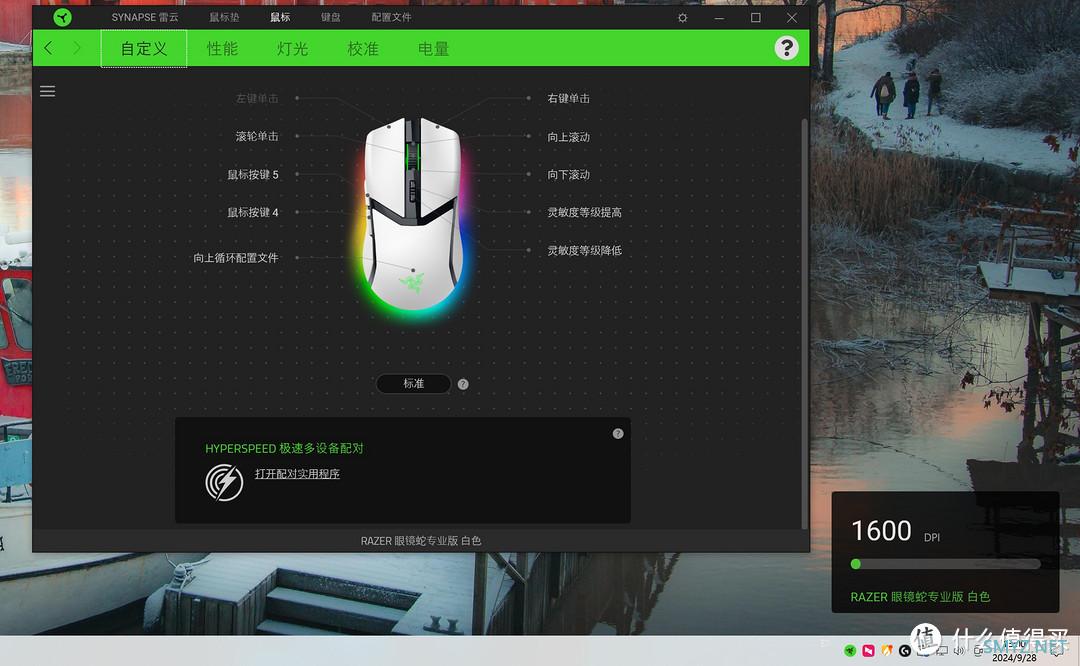This screenshot has height=666, width=1080.
Task: Click the 标准 mode button
Action: tap(413, 384)
